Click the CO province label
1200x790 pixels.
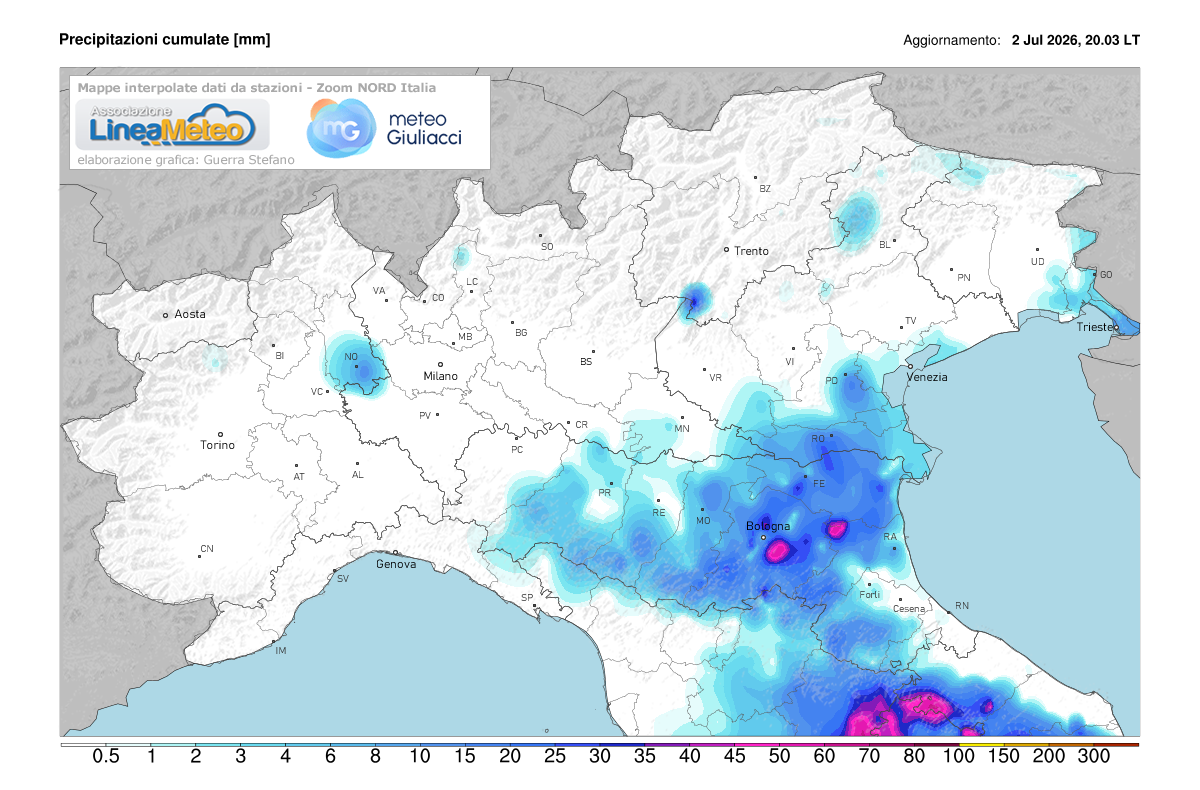[438, 298]
